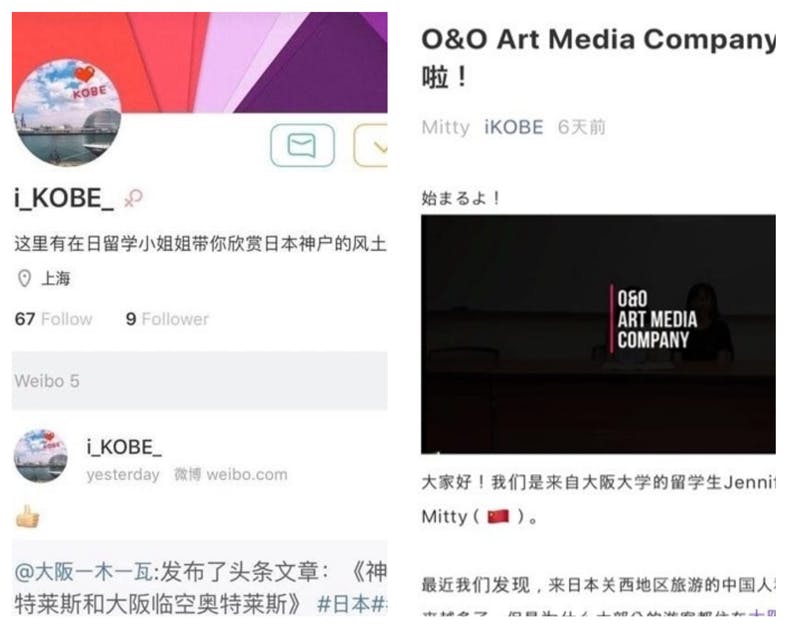Expand the follow dropdown chevron button
789x631 pixels.
pyautogui.click(x=371, y=145)
